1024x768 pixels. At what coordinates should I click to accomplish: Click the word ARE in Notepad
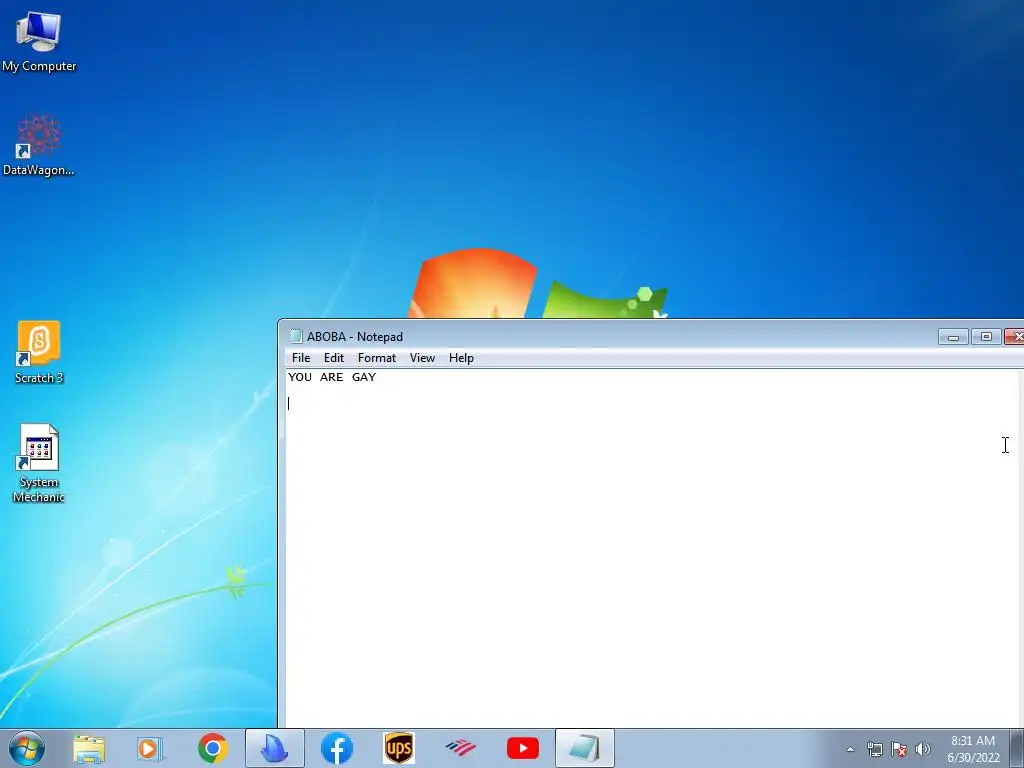(x=331, y=377)
